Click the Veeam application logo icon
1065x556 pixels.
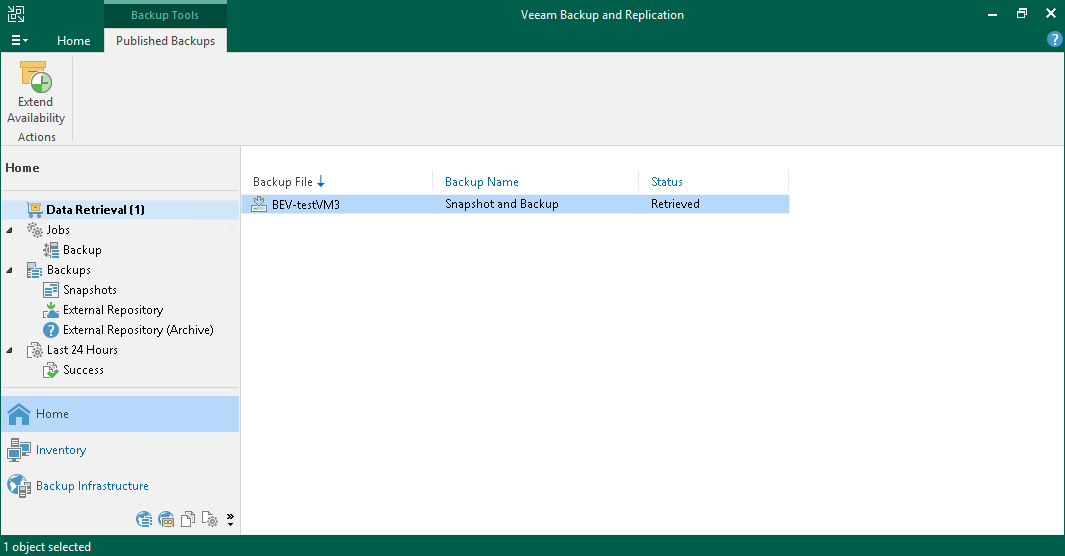coord(16,14)
